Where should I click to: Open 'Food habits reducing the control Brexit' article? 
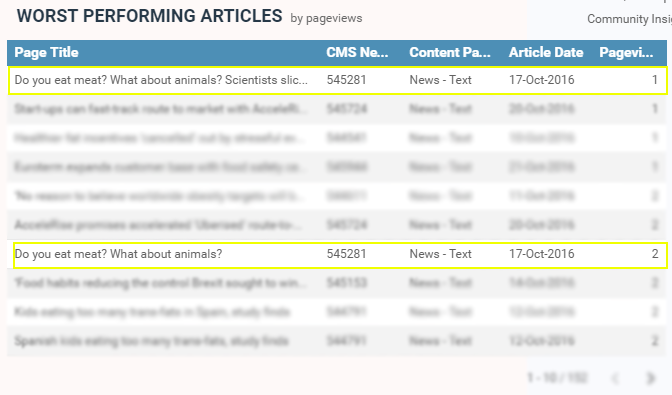[160, 283]
